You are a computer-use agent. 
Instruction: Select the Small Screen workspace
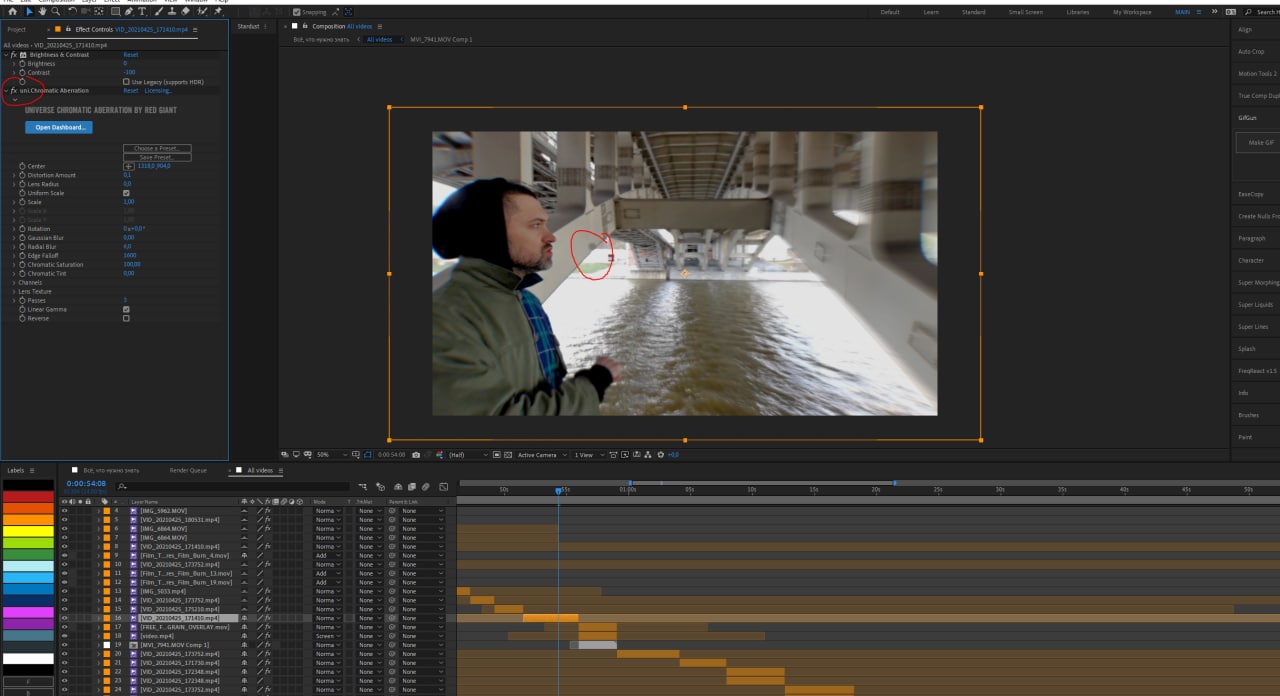[x=1025, y=12]
